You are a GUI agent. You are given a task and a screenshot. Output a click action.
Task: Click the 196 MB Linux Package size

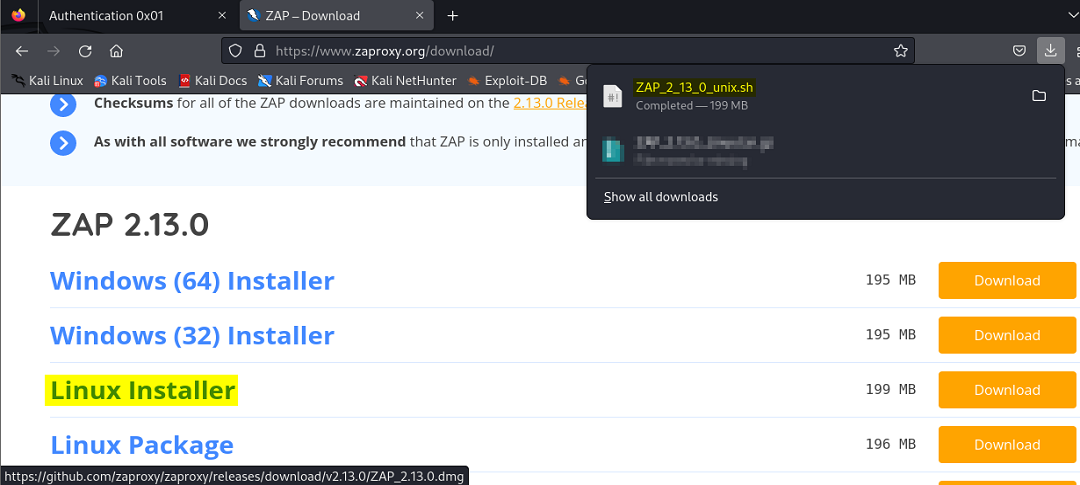891,444
